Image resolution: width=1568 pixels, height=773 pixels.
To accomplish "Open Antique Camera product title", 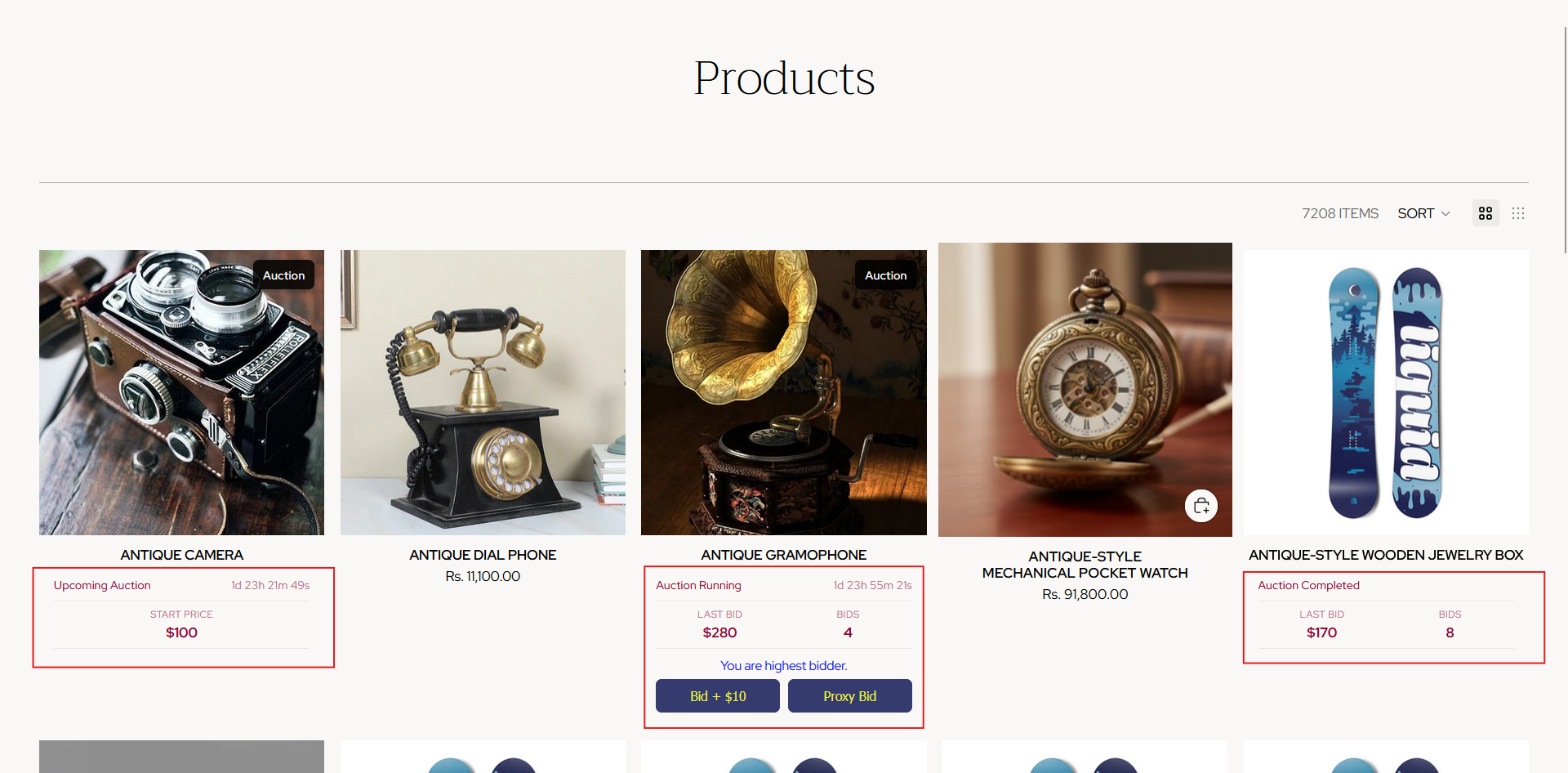I will tap(181, 555).
